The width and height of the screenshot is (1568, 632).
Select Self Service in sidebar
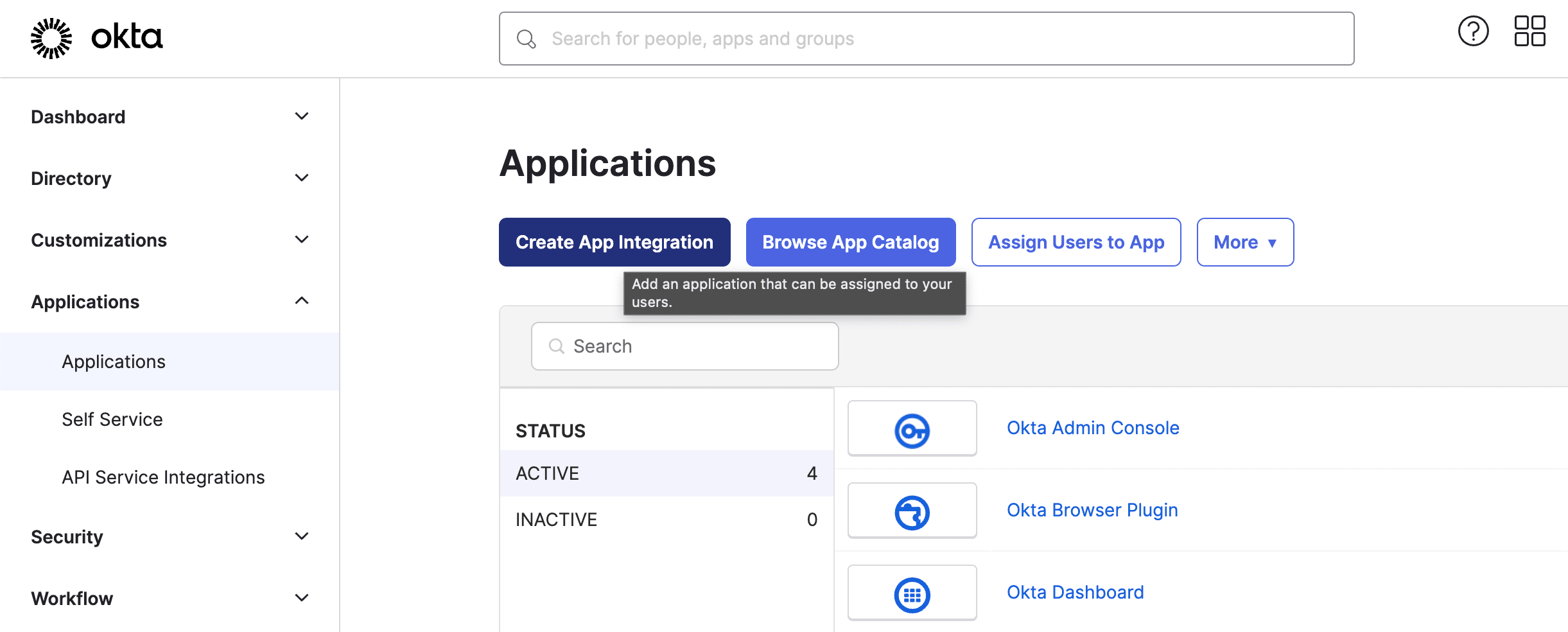pos(112,419)
